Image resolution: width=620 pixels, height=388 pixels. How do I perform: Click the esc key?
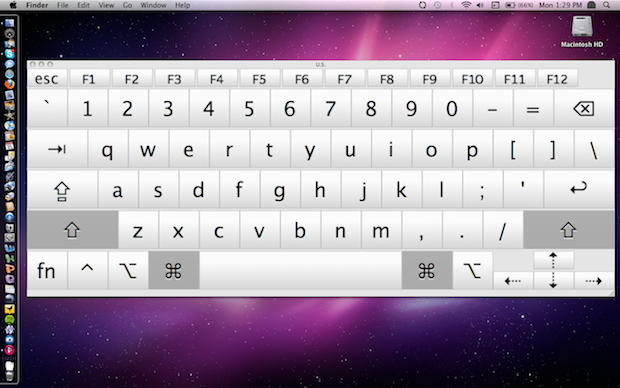coord(47,78)
